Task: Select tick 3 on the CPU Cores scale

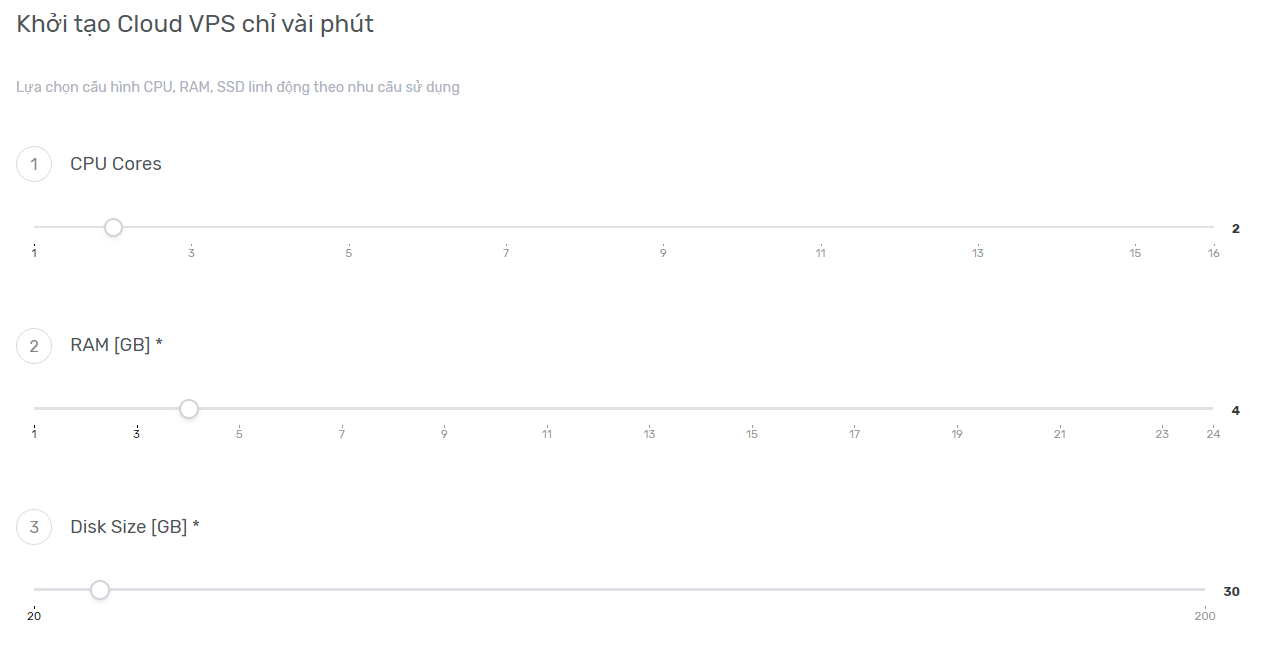Action: click(191, 253)
